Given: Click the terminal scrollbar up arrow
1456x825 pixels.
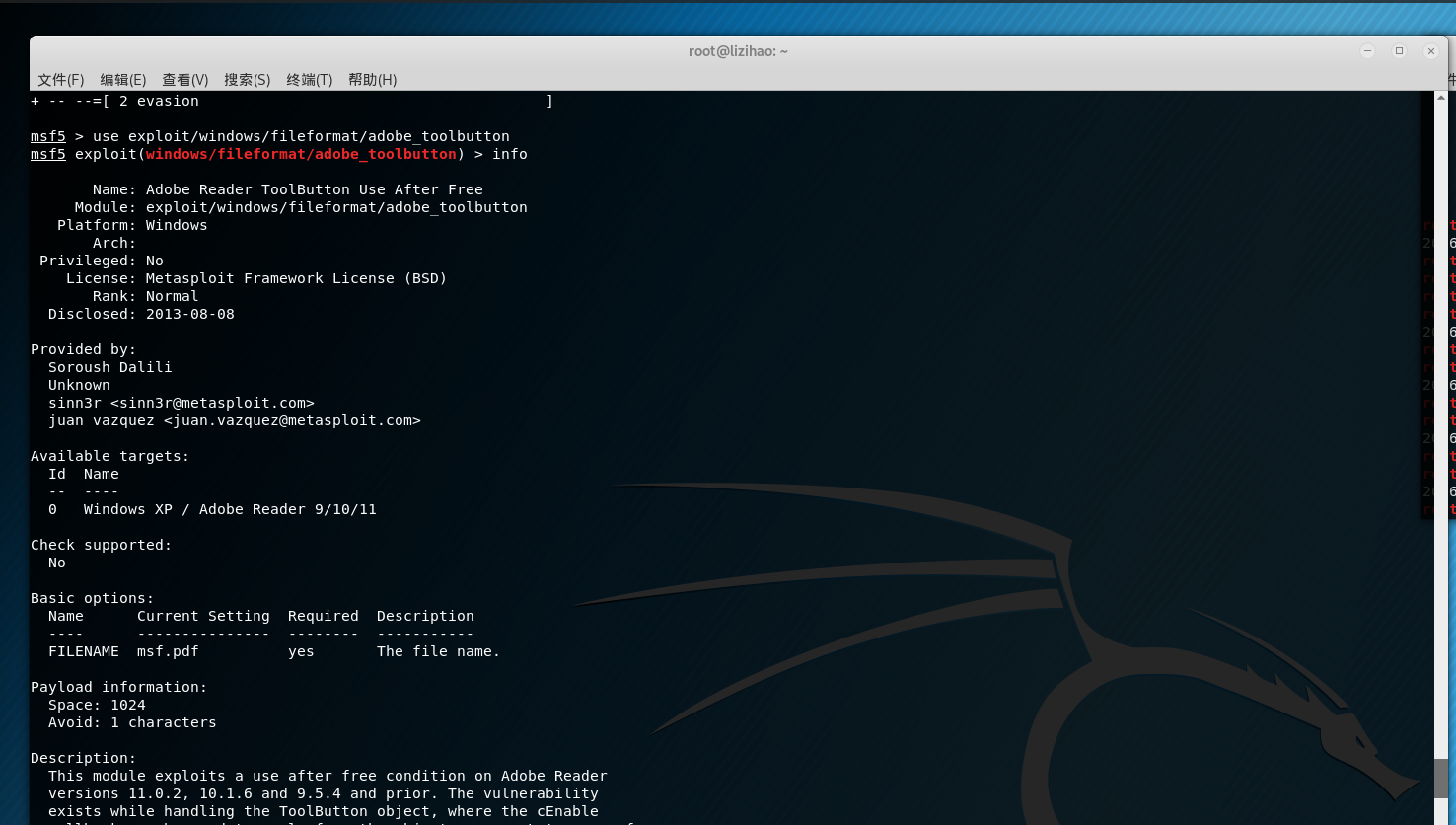Looking at the screenshot, I should [x=1441, y=98].
